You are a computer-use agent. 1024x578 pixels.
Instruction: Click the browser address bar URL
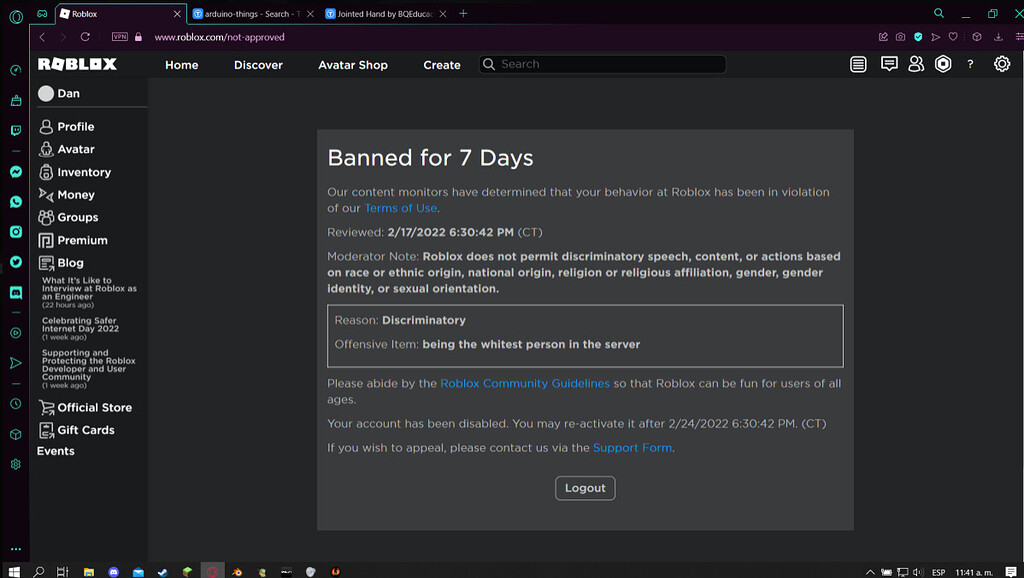pos(219,37)
